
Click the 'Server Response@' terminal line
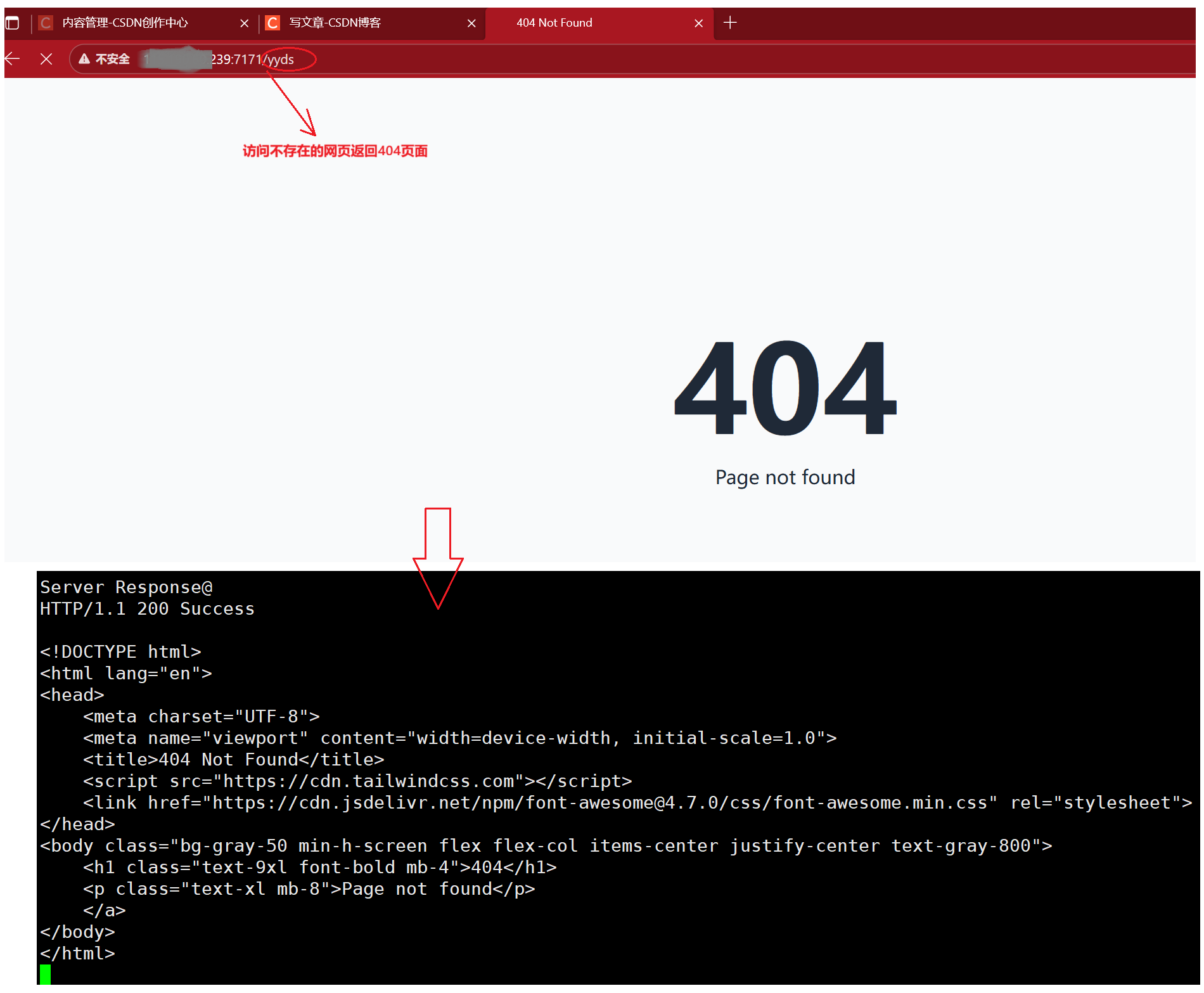point(126,587)
